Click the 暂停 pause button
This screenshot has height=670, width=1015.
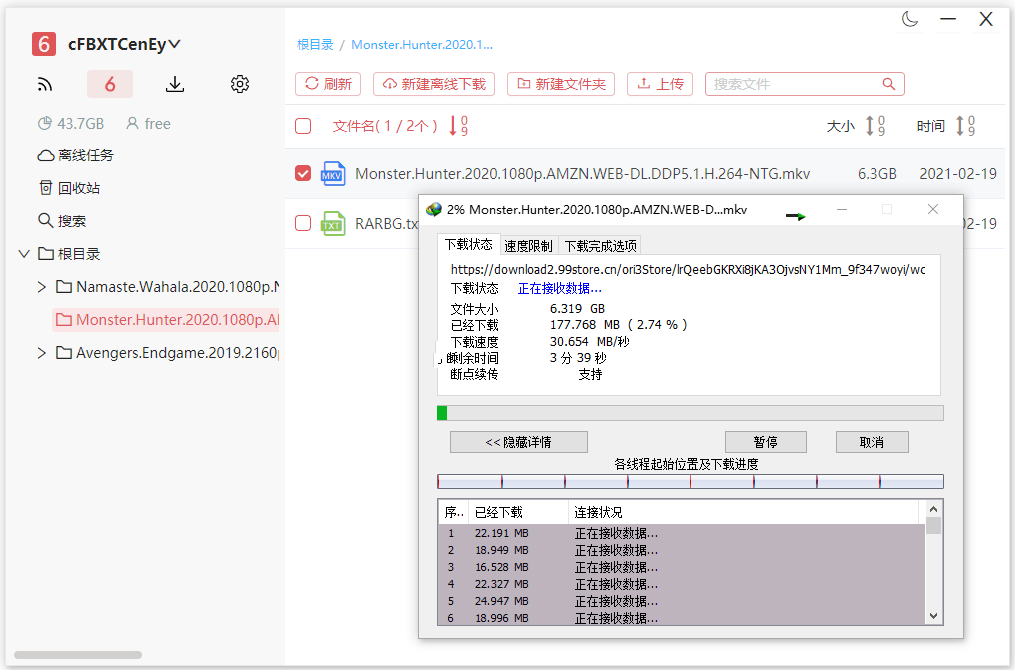point(766,442)
